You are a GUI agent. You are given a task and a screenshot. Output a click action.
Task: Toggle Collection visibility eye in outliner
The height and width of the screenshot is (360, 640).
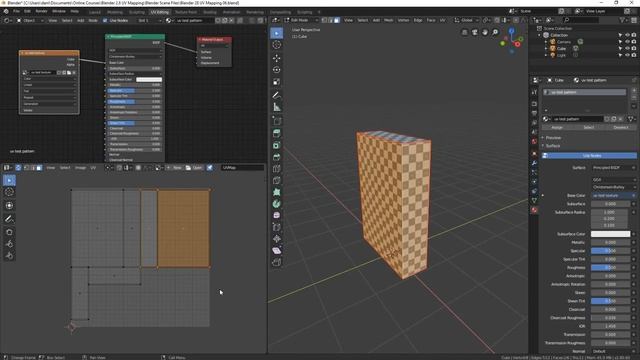click(x=627, y=35)
